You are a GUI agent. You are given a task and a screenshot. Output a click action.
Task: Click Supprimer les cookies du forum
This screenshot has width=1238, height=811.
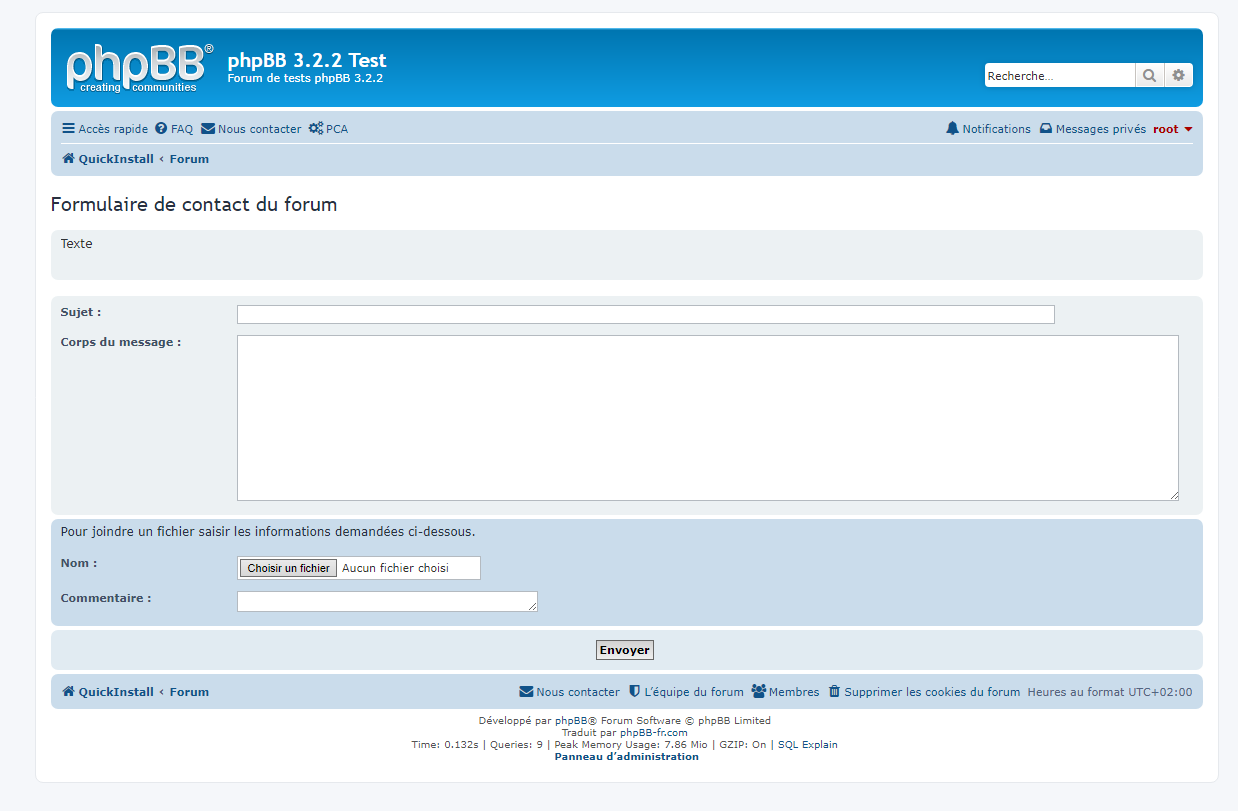coord(924,692)
